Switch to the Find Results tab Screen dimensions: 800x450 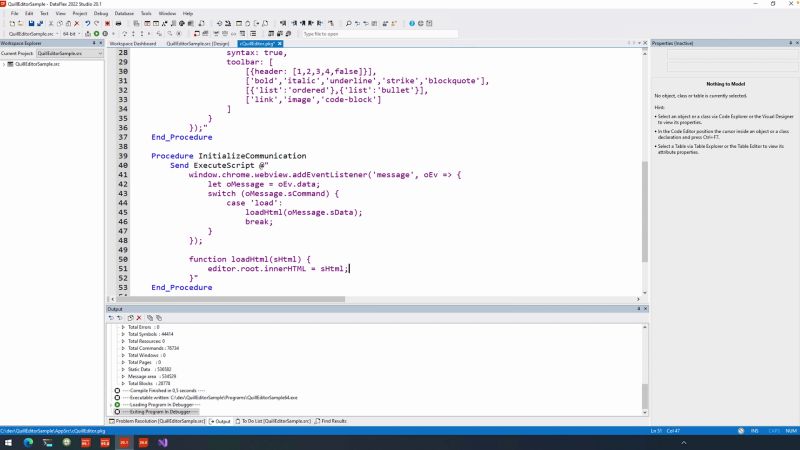(331, 421)
